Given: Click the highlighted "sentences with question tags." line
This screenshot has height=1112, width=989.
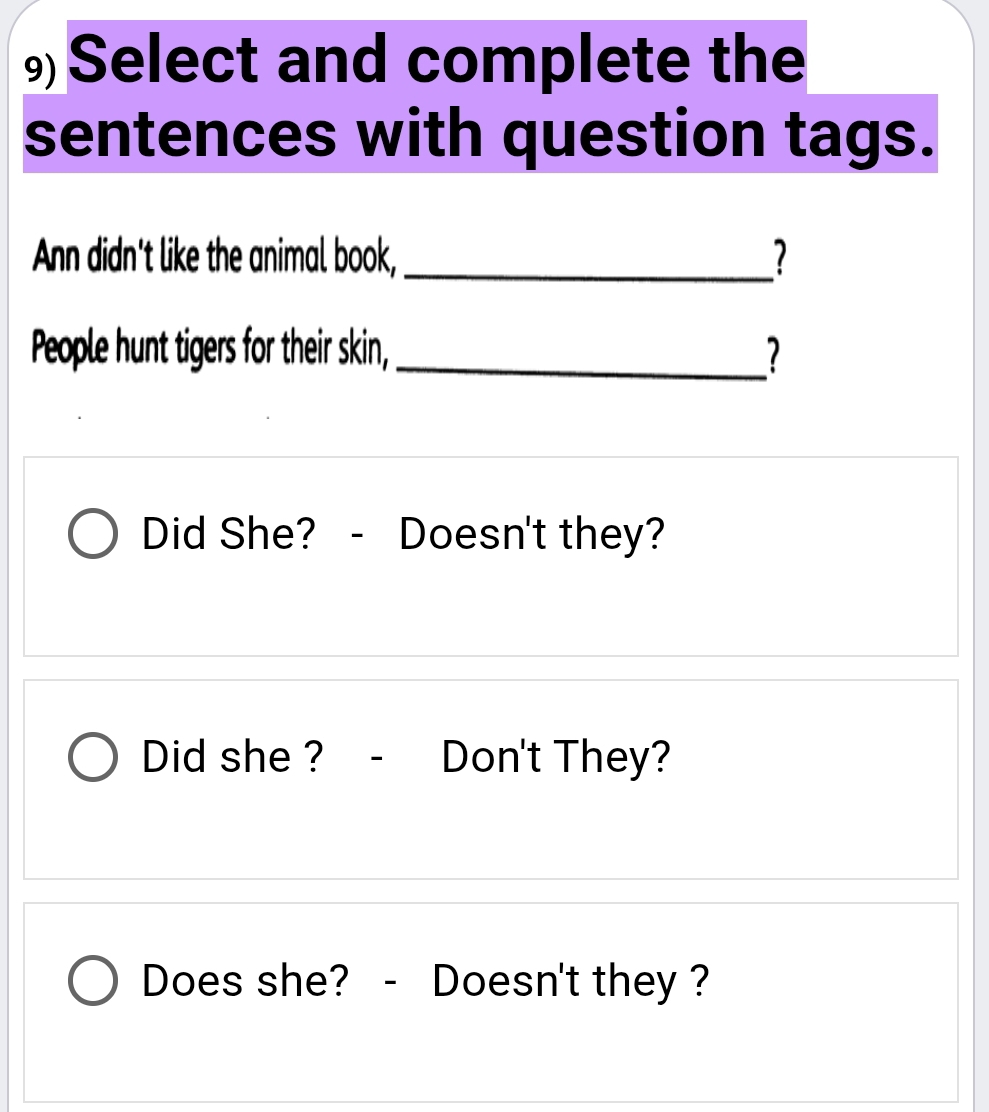Looking at the screenshot, I should click(x=480, y=134).
